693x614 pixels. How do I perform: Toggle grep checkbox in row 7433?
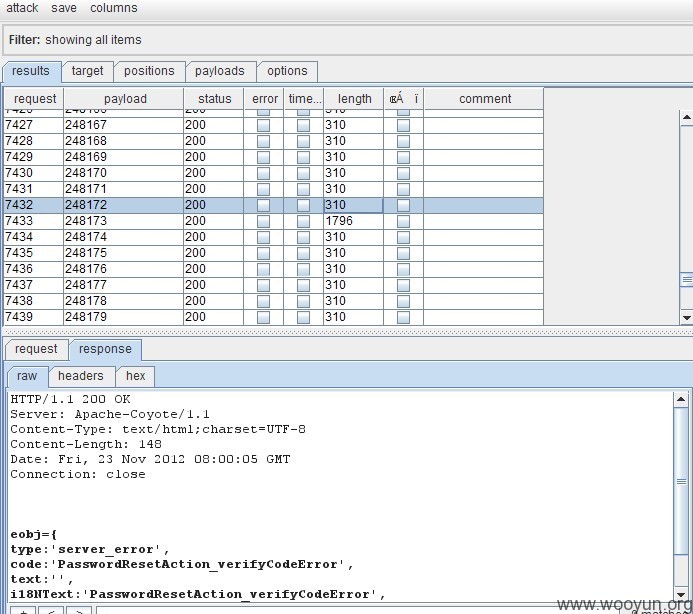pos(403,221)
